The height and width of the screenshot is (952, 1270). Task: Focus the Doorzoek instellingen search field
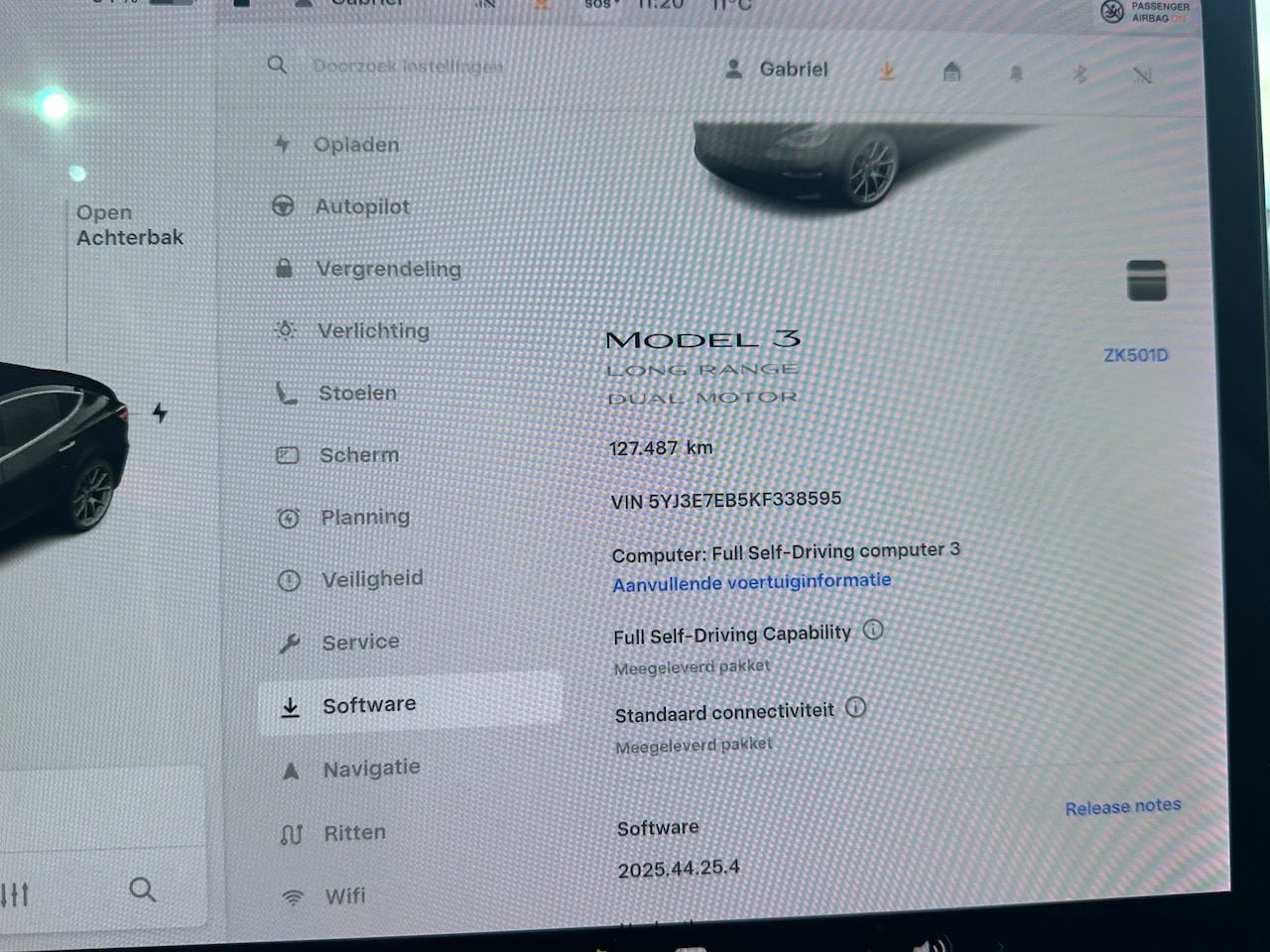coord(407,66)
